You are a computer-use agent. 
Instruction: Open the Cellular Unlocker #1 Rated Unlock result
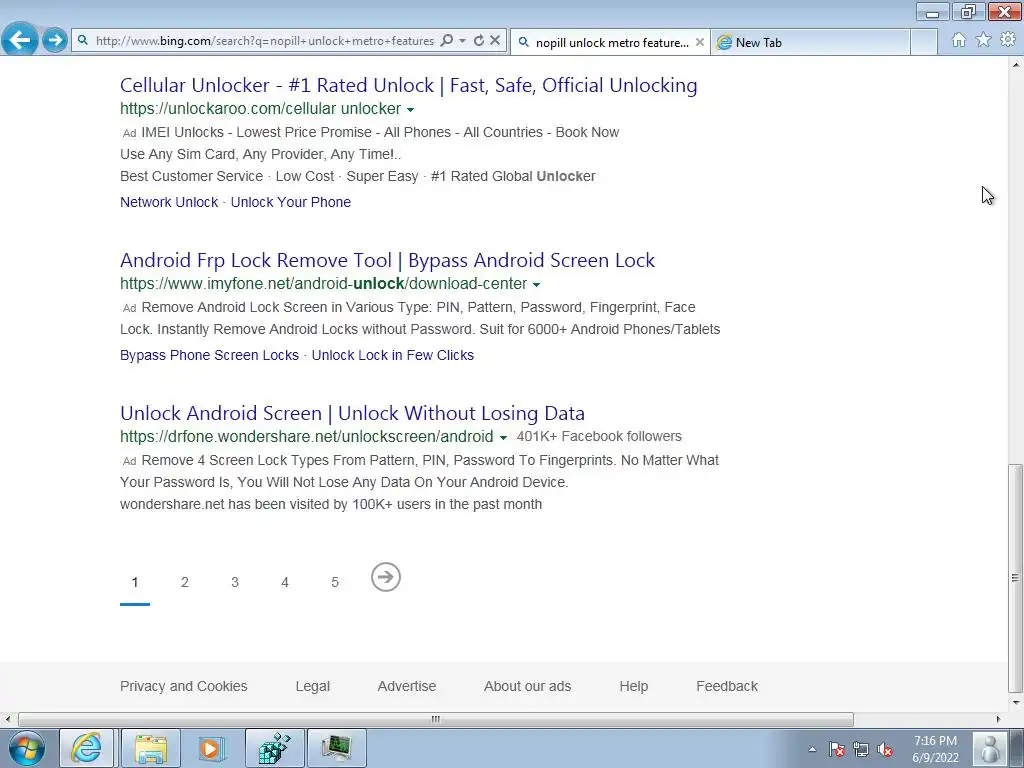click(408, 85)
